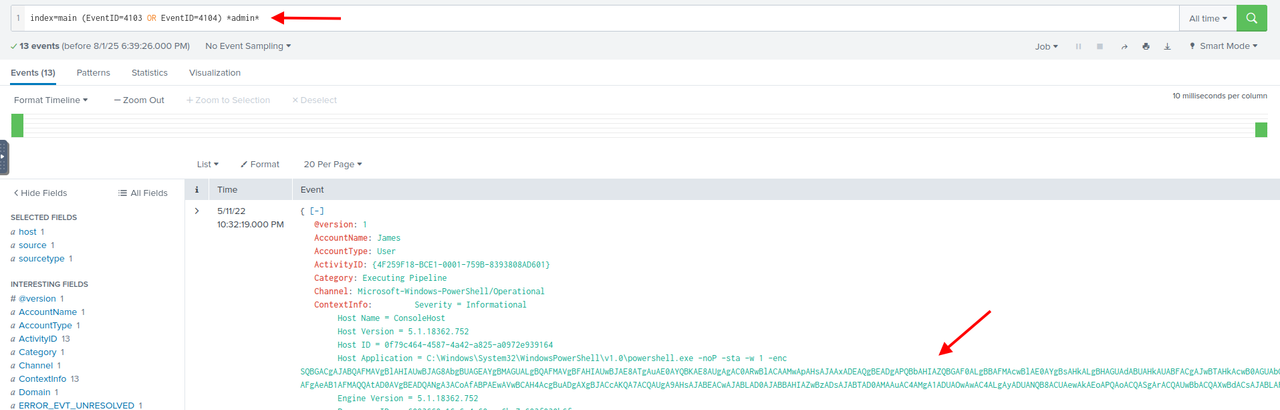Viewport: 1280px width, 410px height.
Task: Open the No Event Sampling dropdown
Action: tap(248, 46)
